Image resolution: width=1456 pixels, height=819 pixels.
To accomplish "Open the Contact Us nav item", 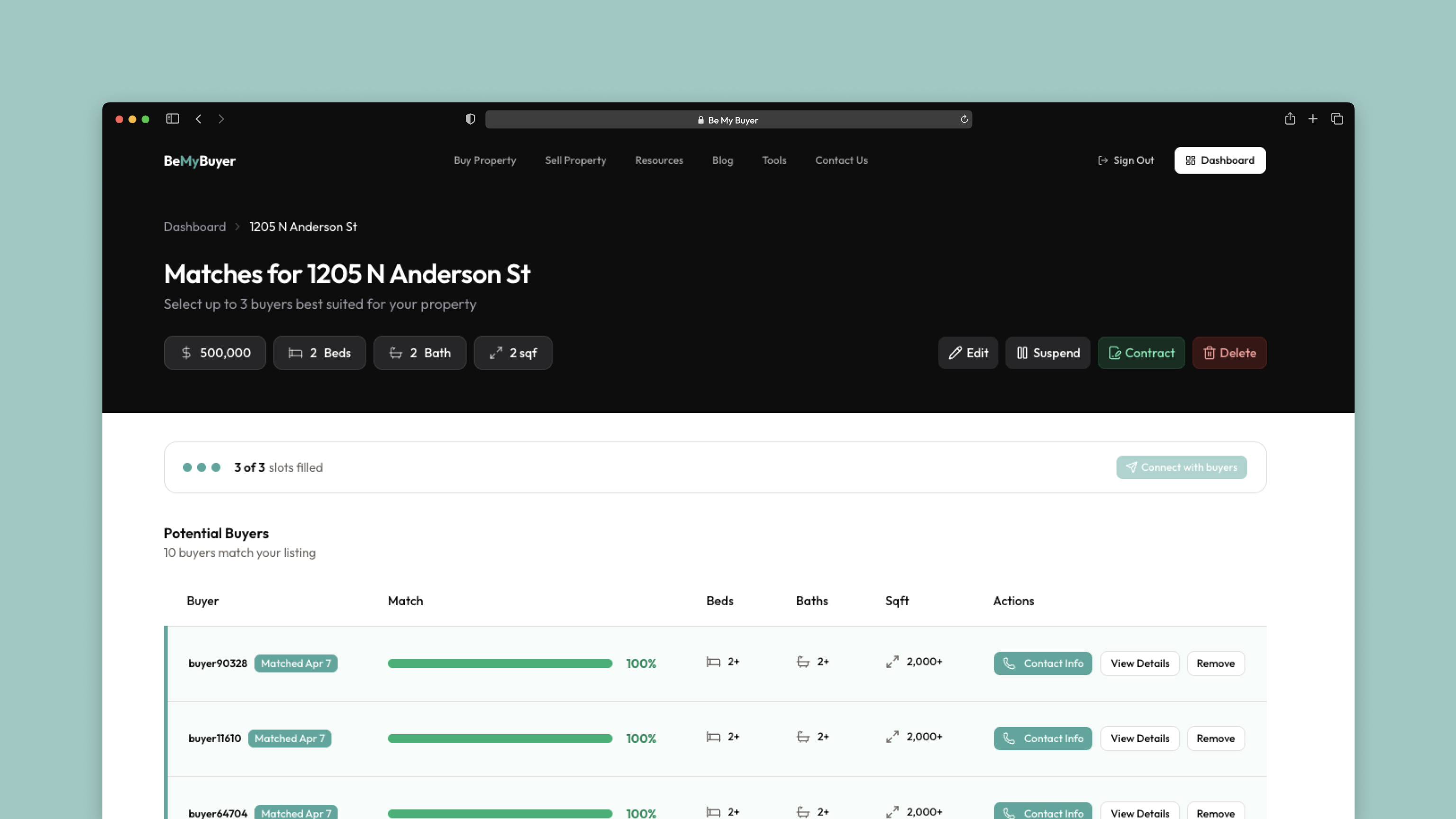I will coord(841,161).
